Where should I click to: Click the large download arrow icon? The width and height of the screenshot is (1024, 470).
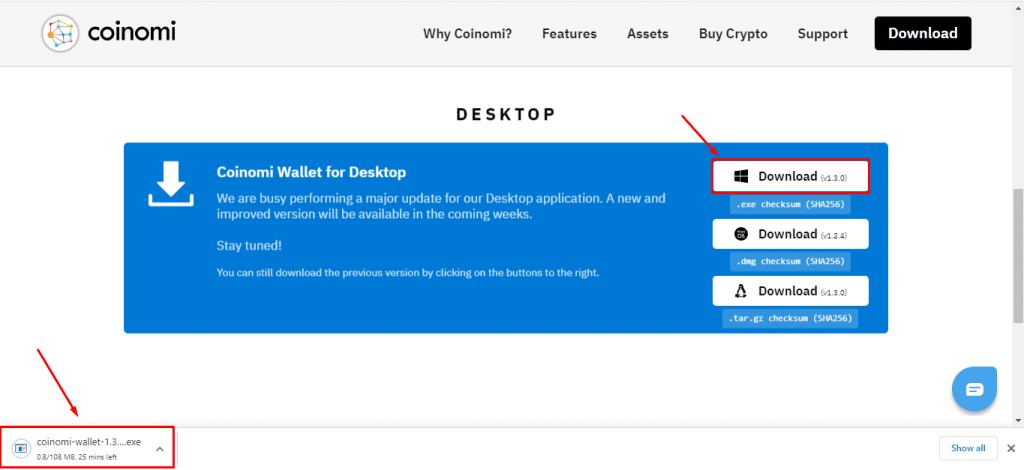[x=170, y=183]
